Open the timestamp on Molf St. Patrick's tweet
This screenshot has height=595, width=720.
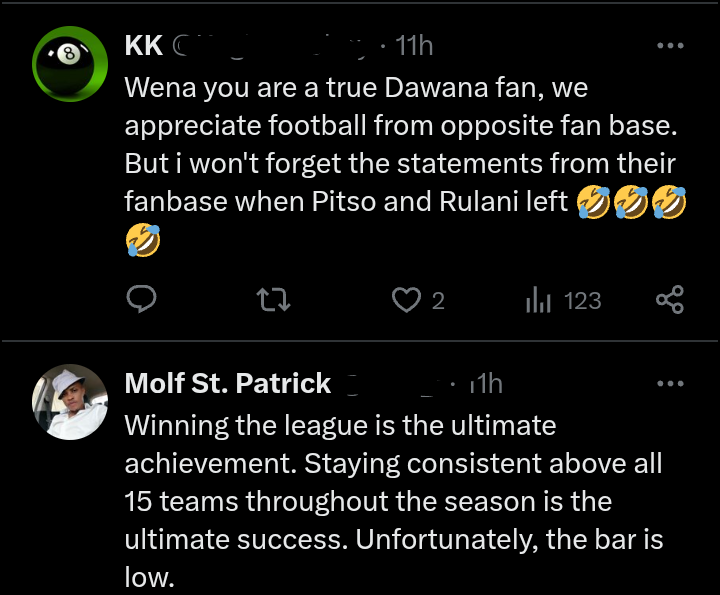pyautogui.click(x=486, y=384)
